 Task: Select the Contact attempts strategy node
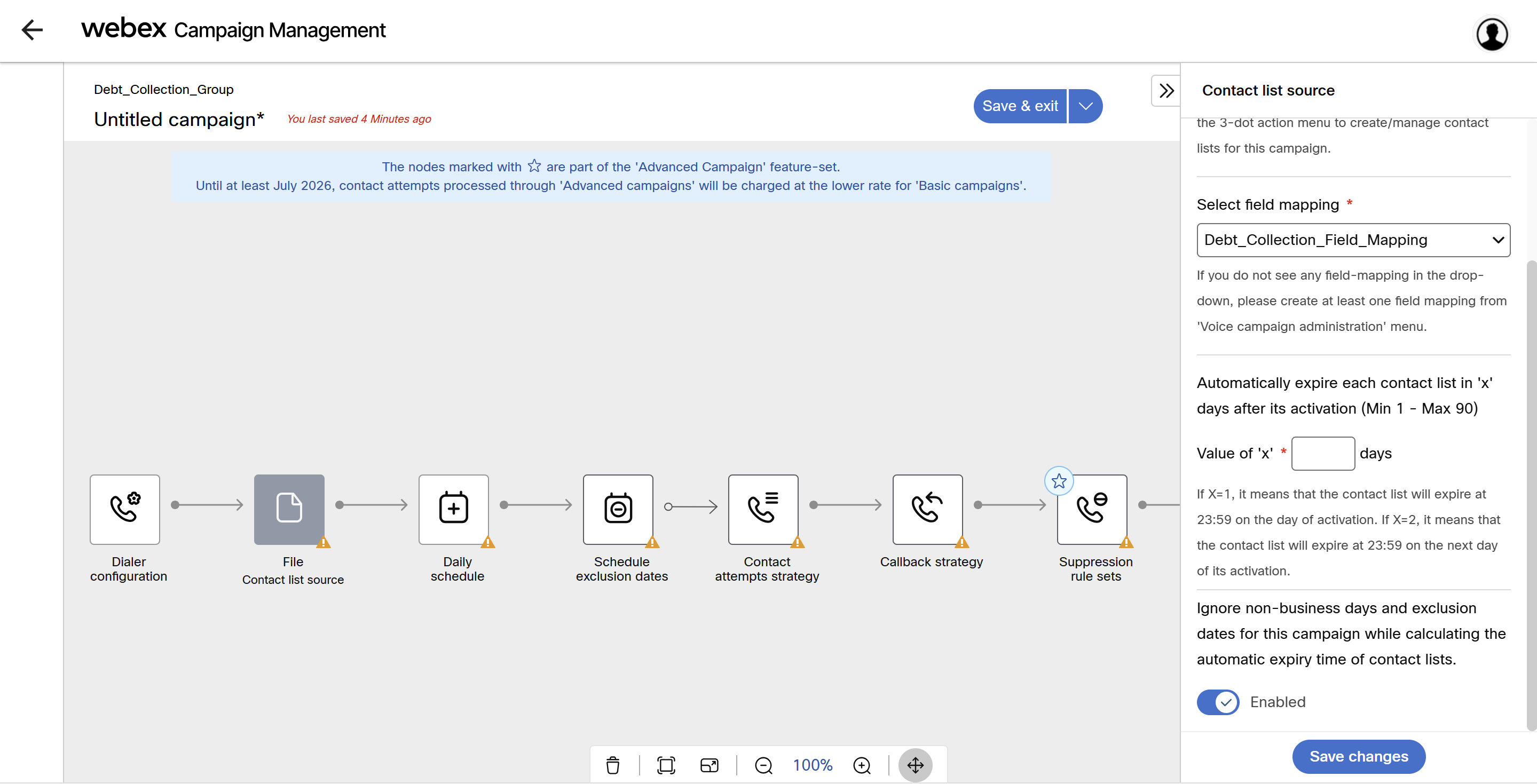click(x=762, y=509)
